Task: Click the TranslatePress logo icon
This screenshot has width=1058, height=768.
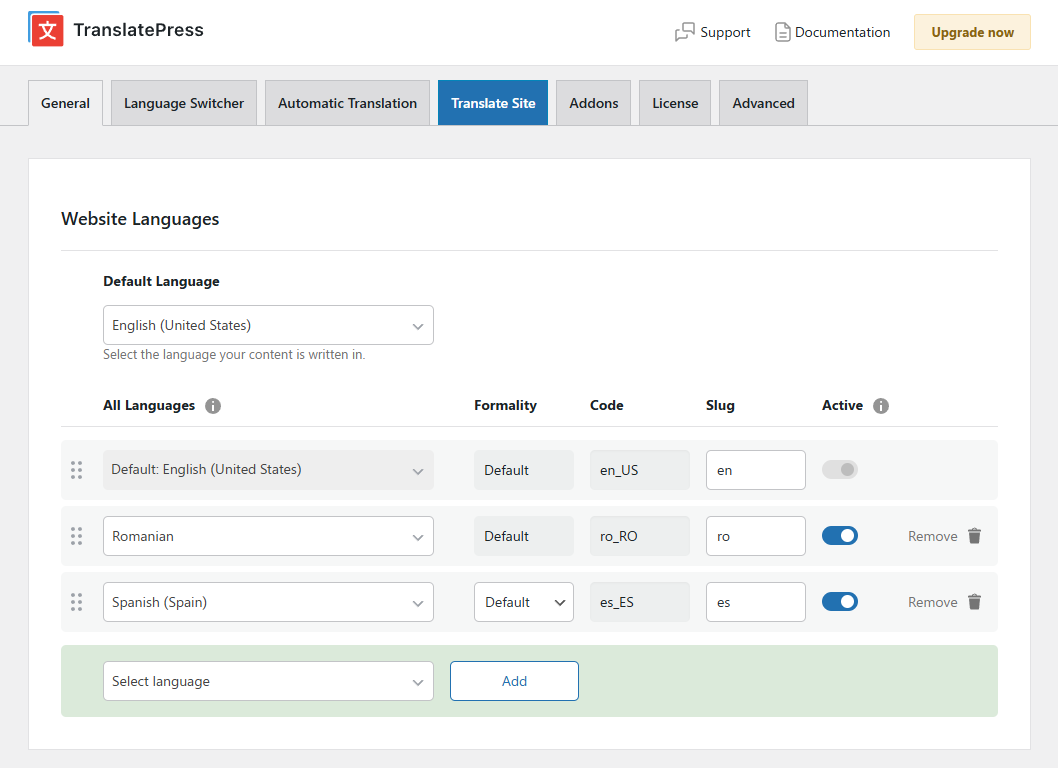Action: coord(46,30)
